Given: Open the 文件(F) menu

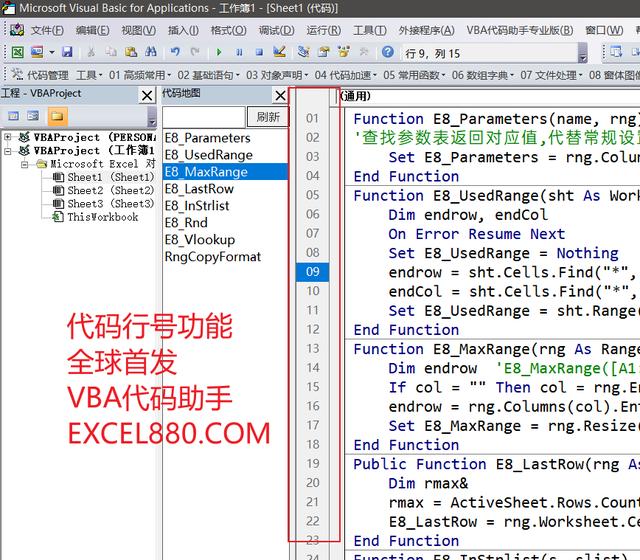Looking at the screenshot, I should pos(47,30).
